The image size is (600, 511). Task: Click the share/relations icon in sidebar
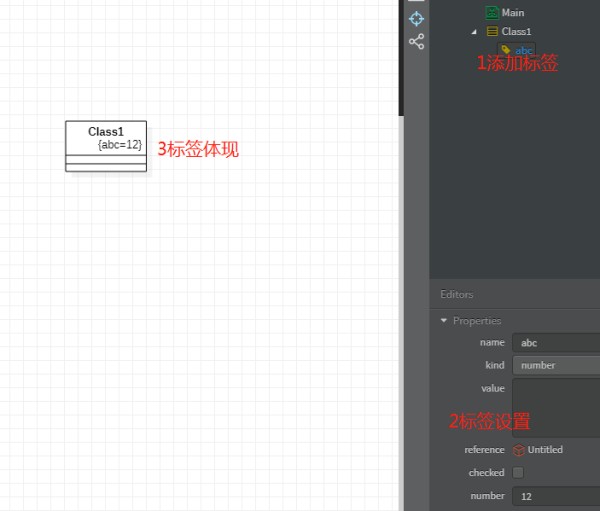416,41
